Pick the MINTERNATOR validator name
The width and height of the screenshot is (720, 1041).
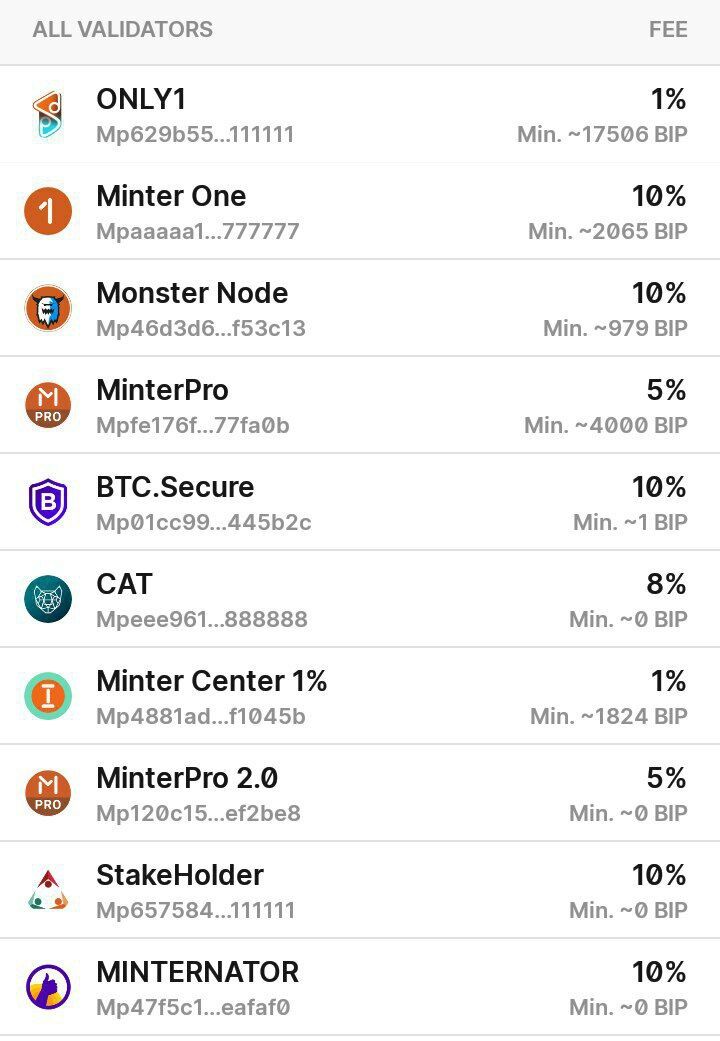tap(197, 972)
